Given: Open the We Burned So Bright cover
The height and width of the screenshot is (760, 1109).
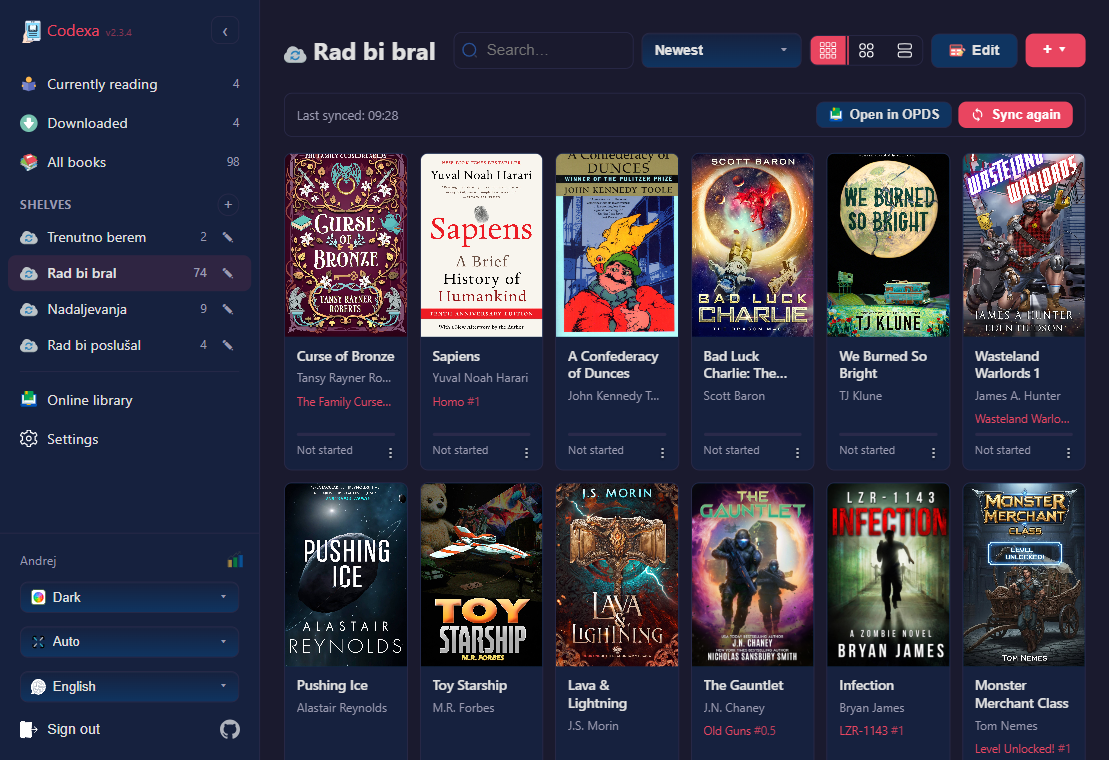Looking at the screenshot, I should point(888,245).
